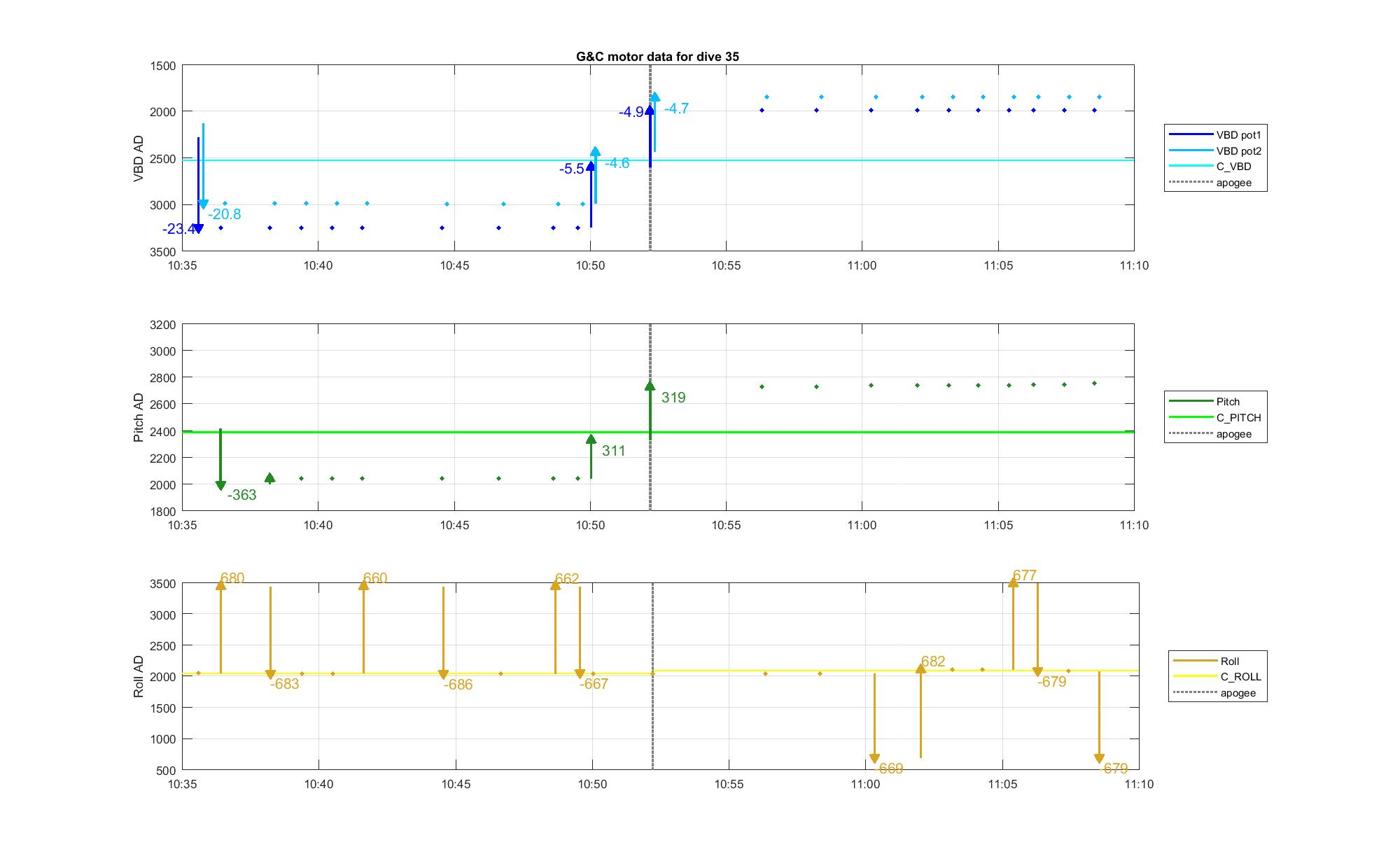Viewport: 1400px width, 866px height.
Task: Click the '-4.6' VBD data label
Action: (617, 164)
